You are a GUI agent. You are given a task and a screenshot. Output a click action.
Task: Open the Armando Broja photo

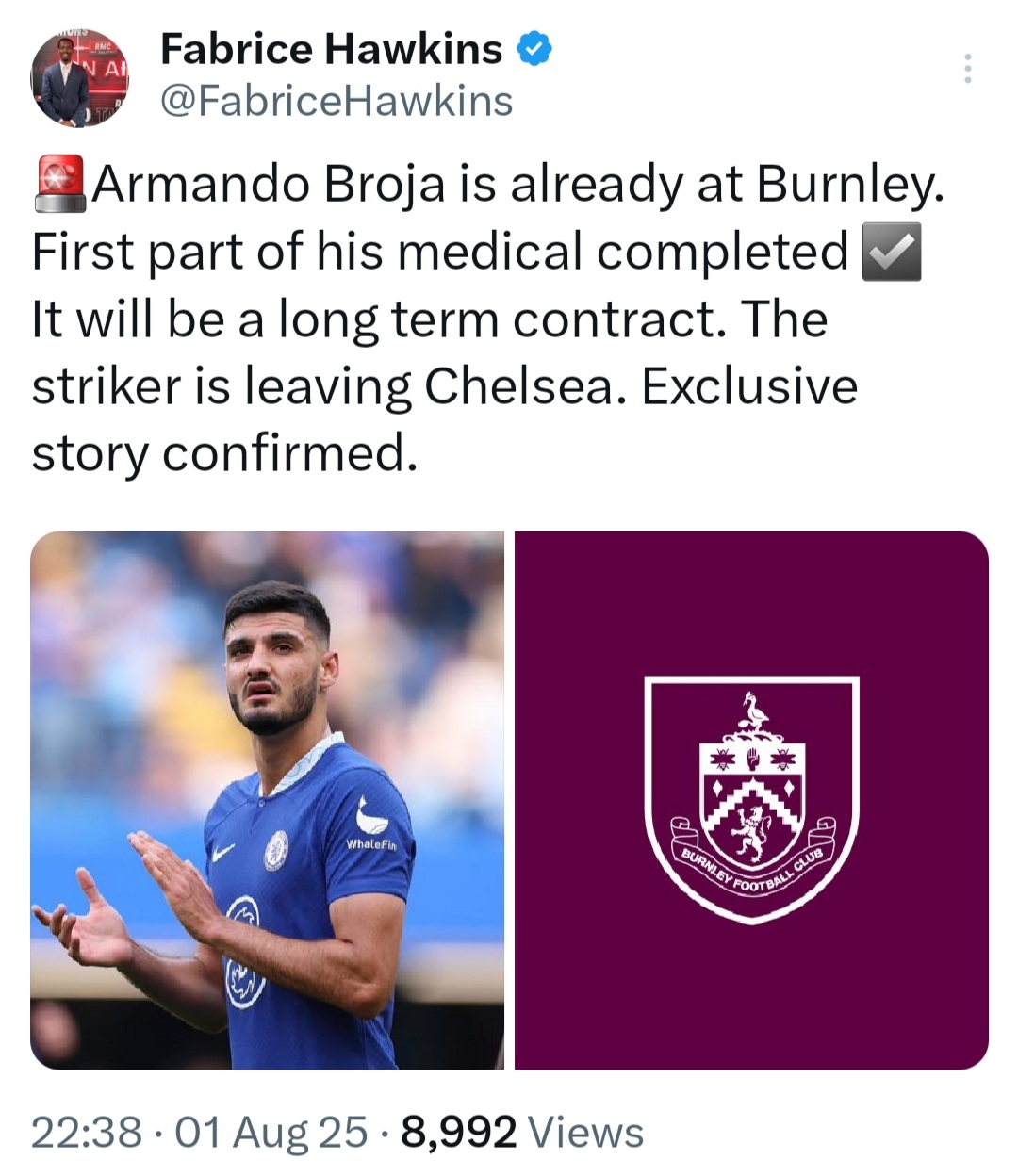tap(267, 800)
